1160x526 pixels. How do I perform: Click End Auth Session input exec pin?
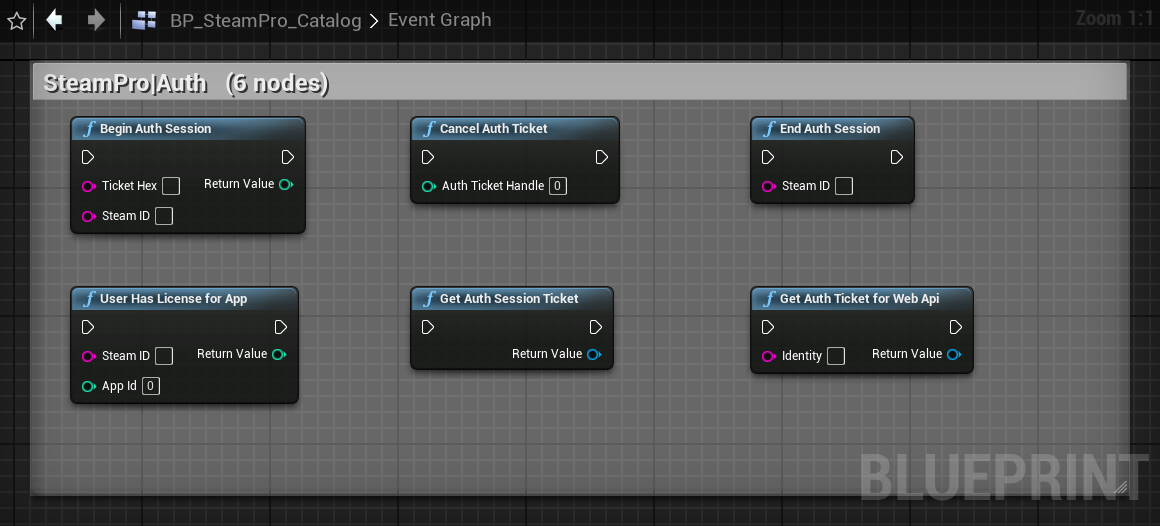click(768, 158)
